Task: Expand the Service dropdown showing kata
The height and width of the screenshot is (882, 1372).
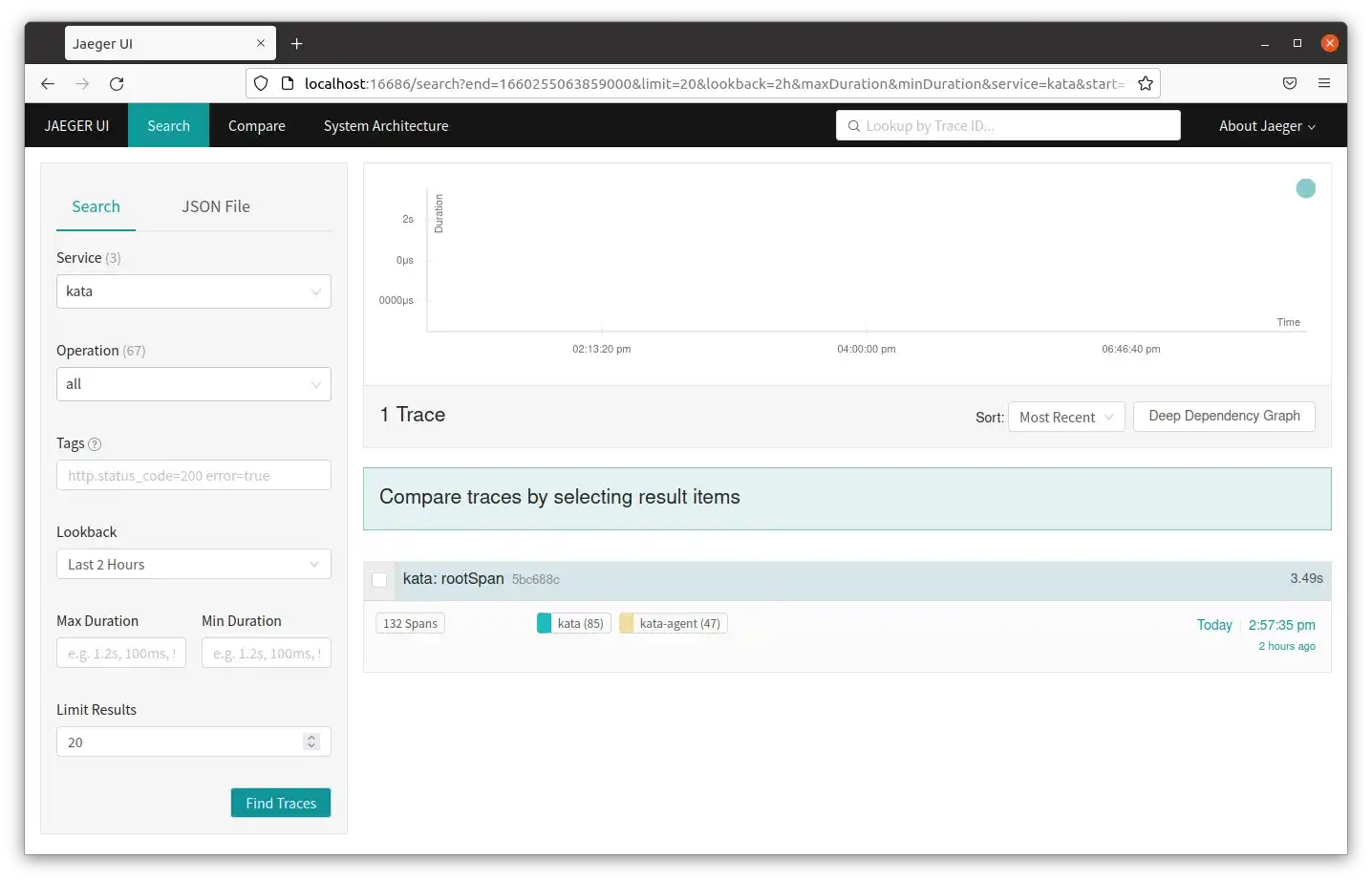Action: tap(193, 291)
